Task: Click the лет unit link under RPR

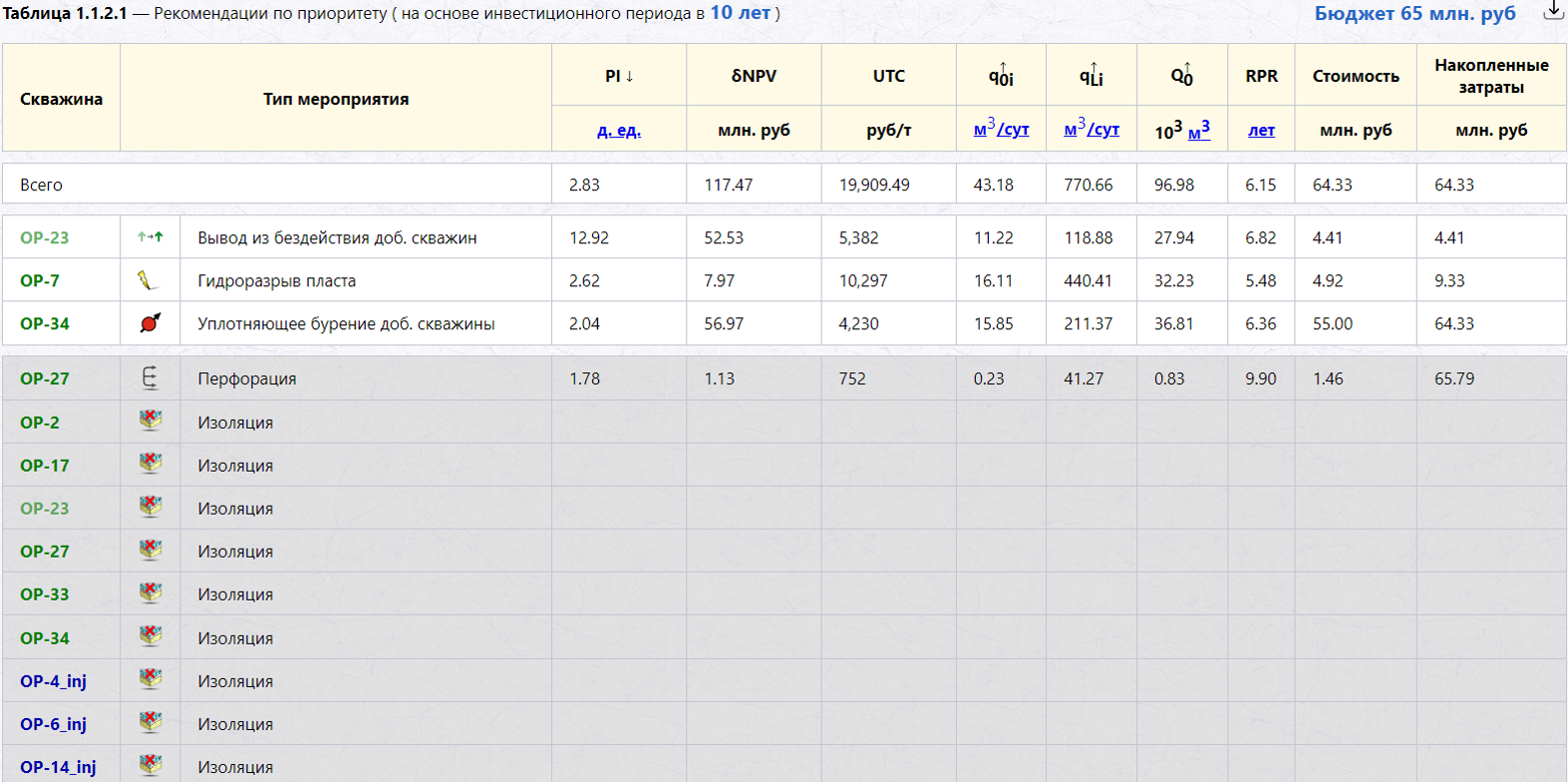Action: click(1261, 131)
